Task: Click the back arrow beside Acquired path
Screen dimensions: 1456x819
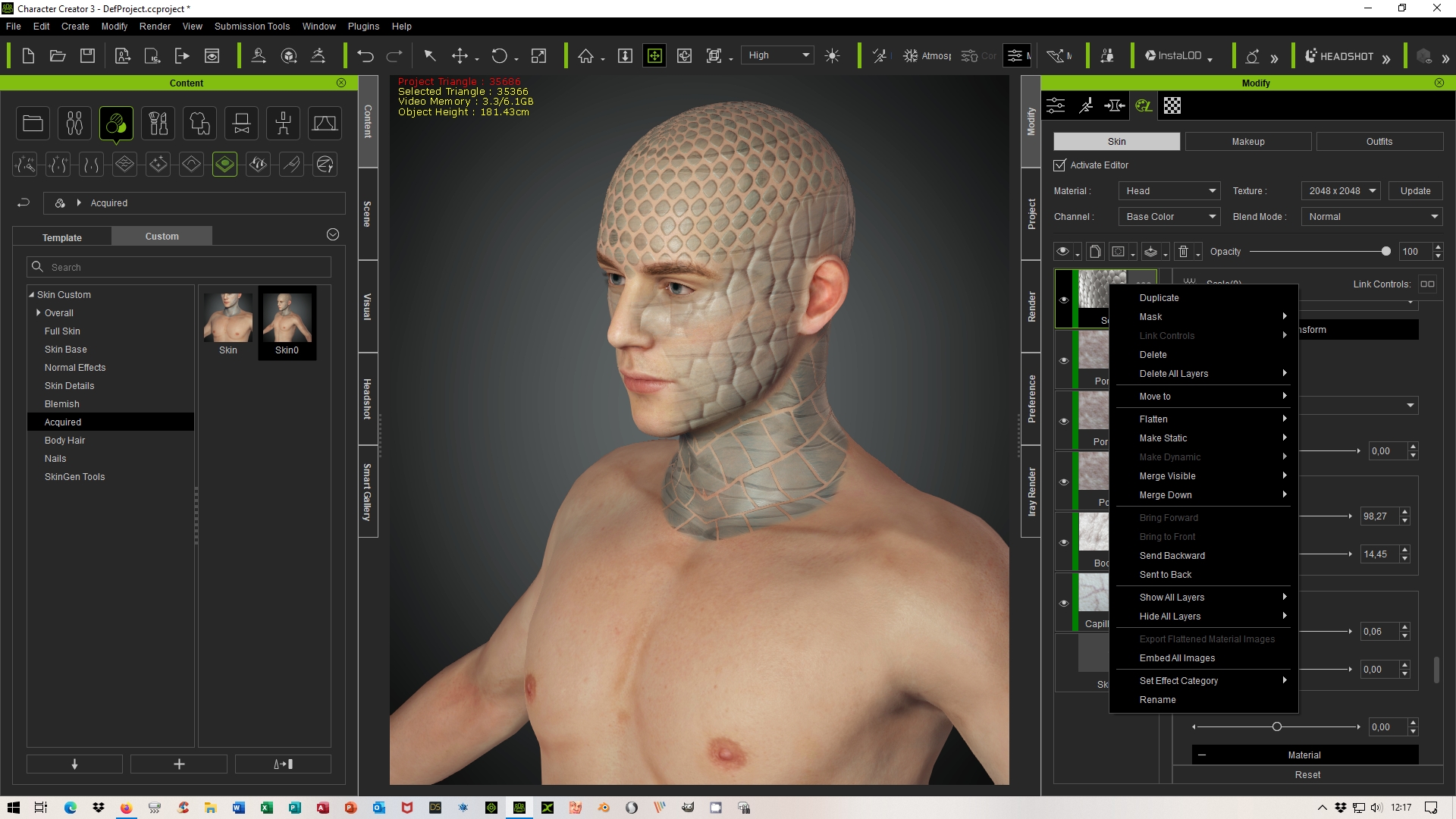Action: [24, 203]
